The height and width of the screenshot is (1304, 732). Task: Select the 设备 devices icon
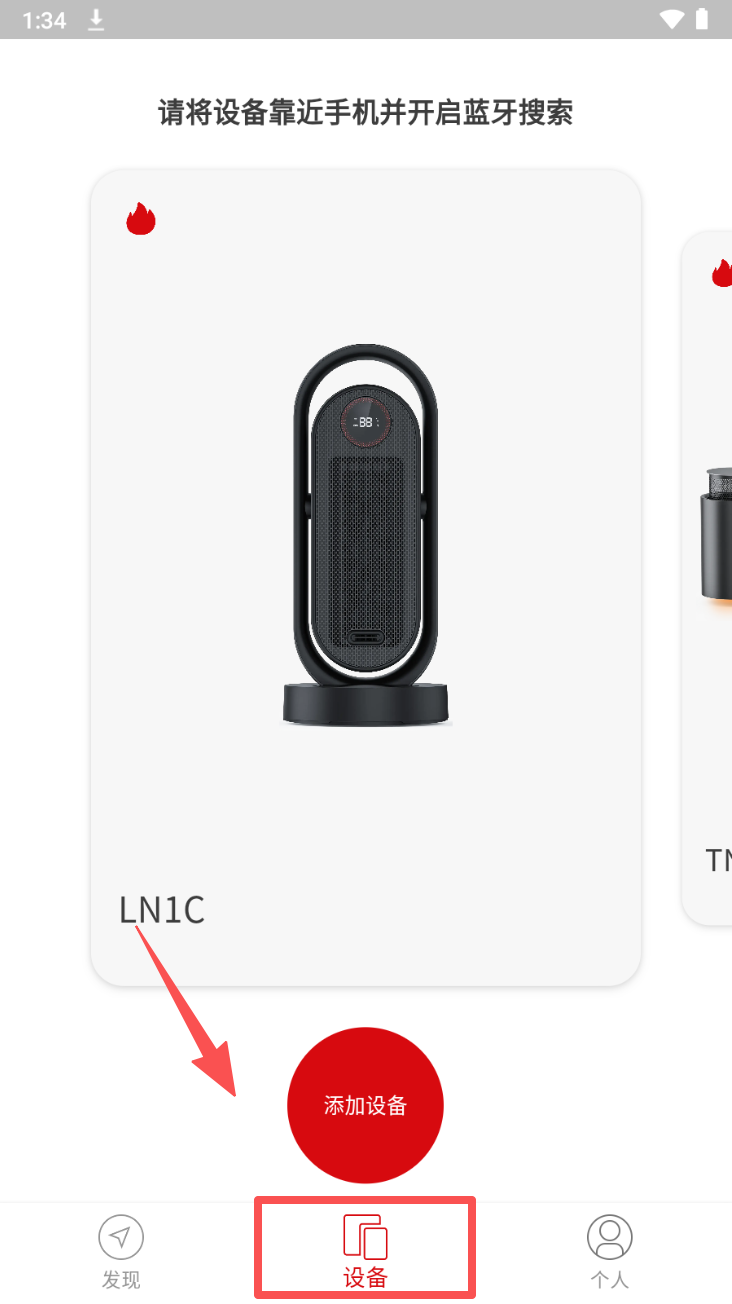pos(365,1237)
